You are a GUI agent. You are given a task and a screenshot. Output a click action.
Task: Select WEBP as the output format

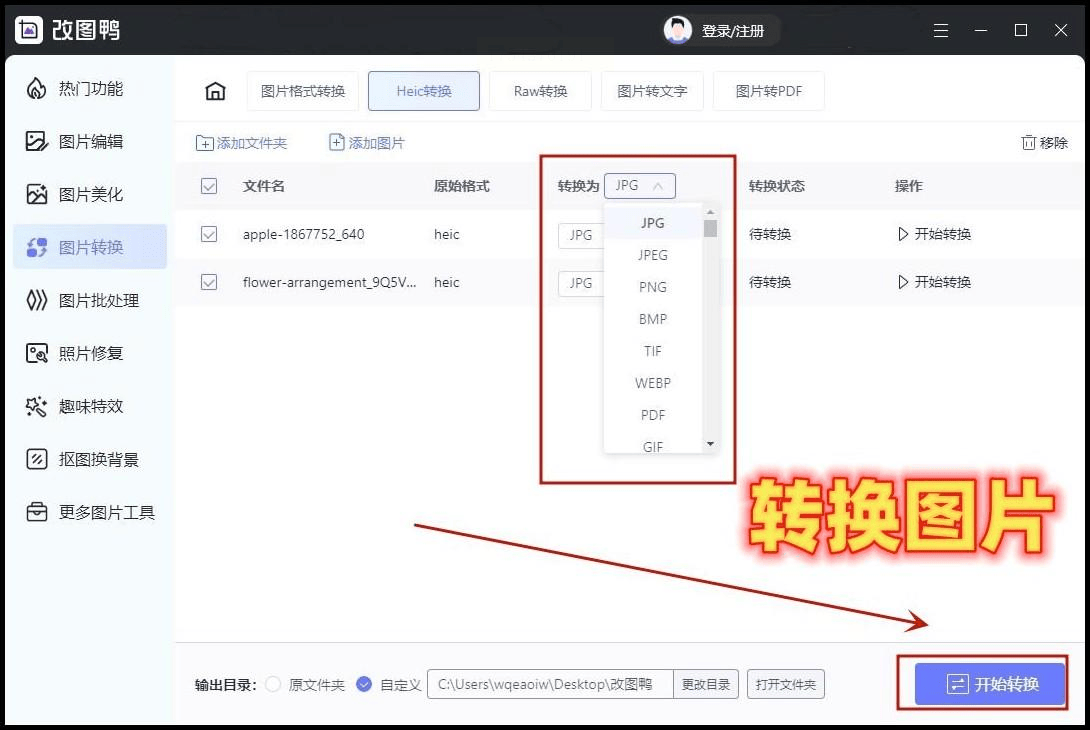652,383
